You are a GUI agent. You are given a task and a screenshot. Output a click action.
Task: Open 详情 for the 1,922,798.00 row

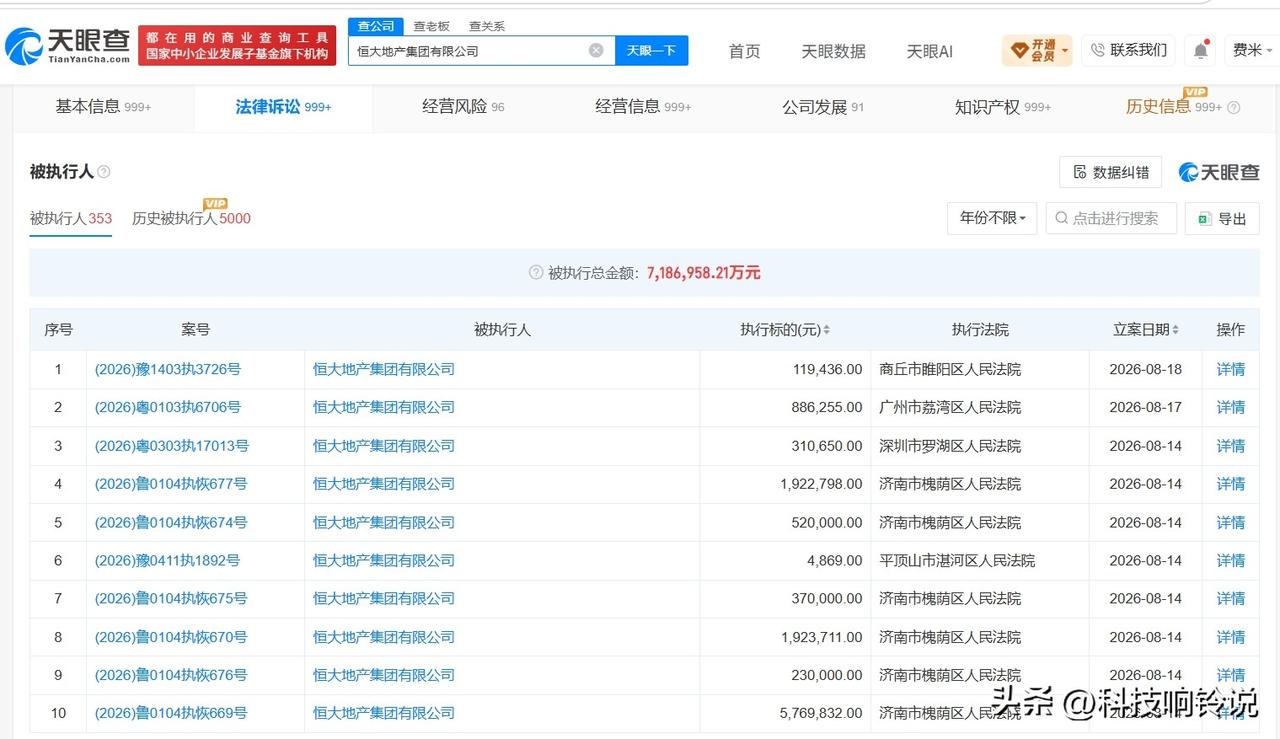tap(1231, 484)
